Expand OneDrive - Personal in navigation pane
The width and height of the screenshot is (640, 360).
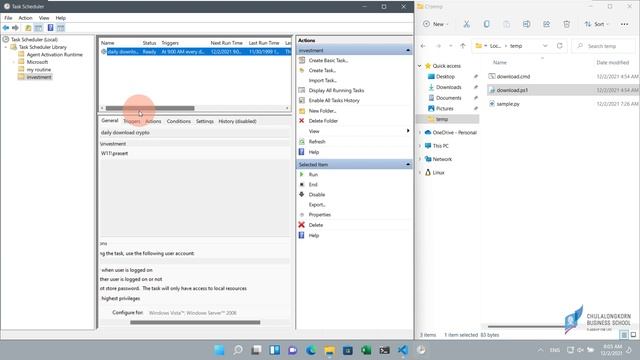[x=420, y=132]
